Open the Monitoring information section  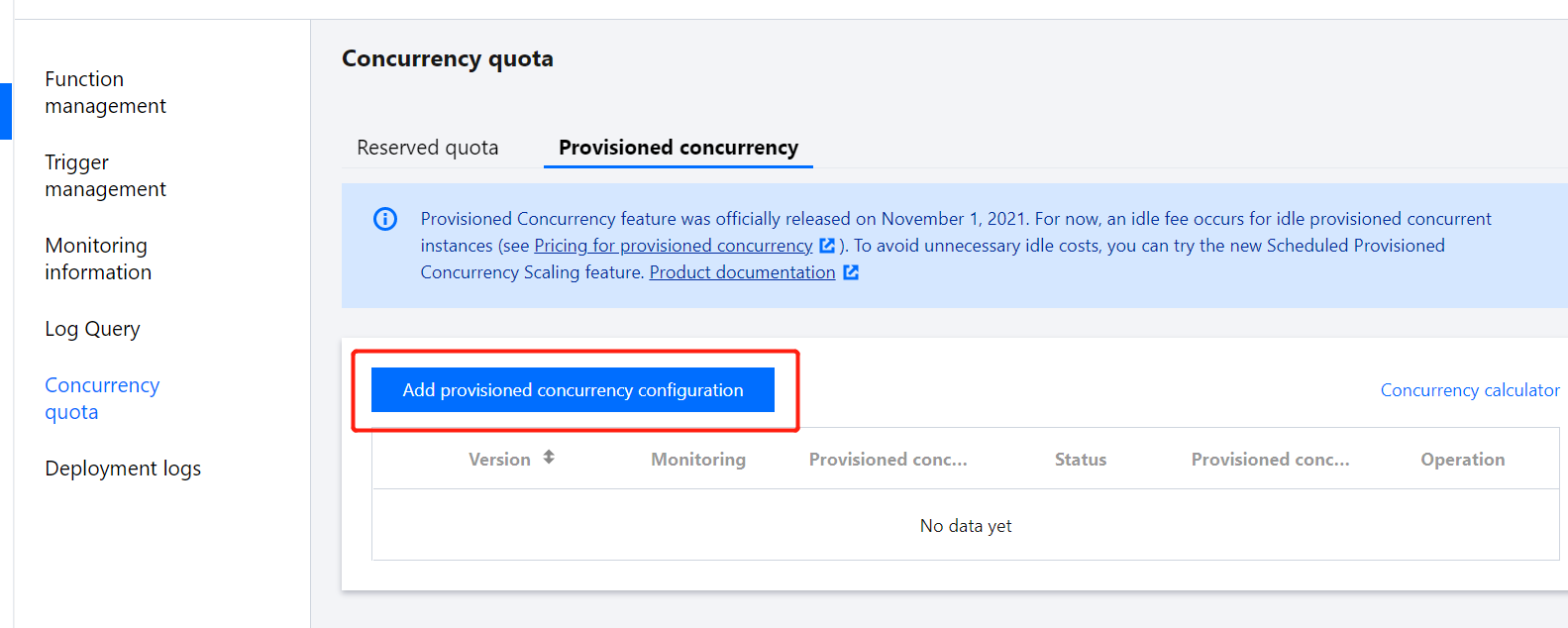(98, 259)
